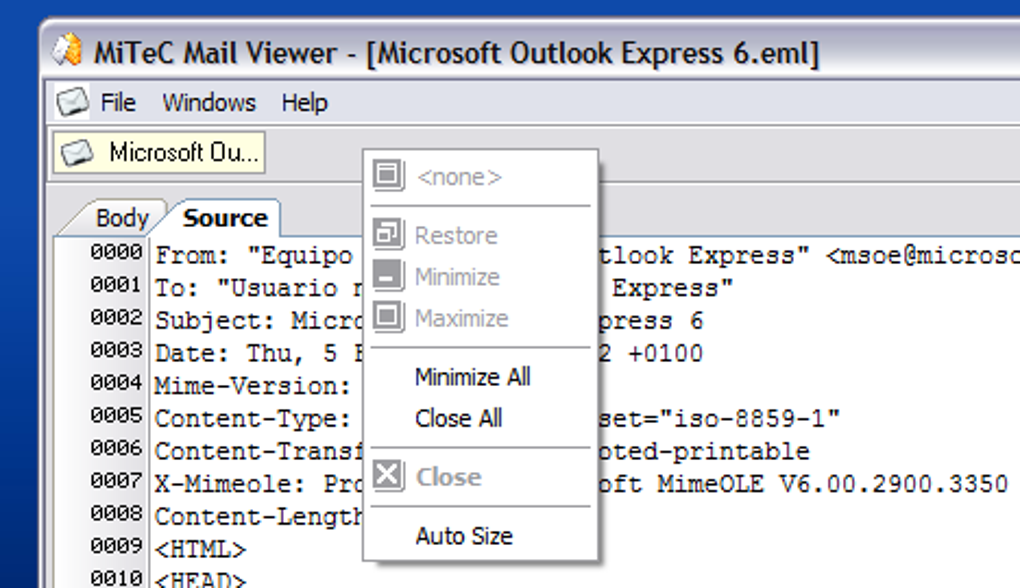The image size is (1020, 588).
Task: Click the Maximize icon in the menu
Action: tap(388, 318)
